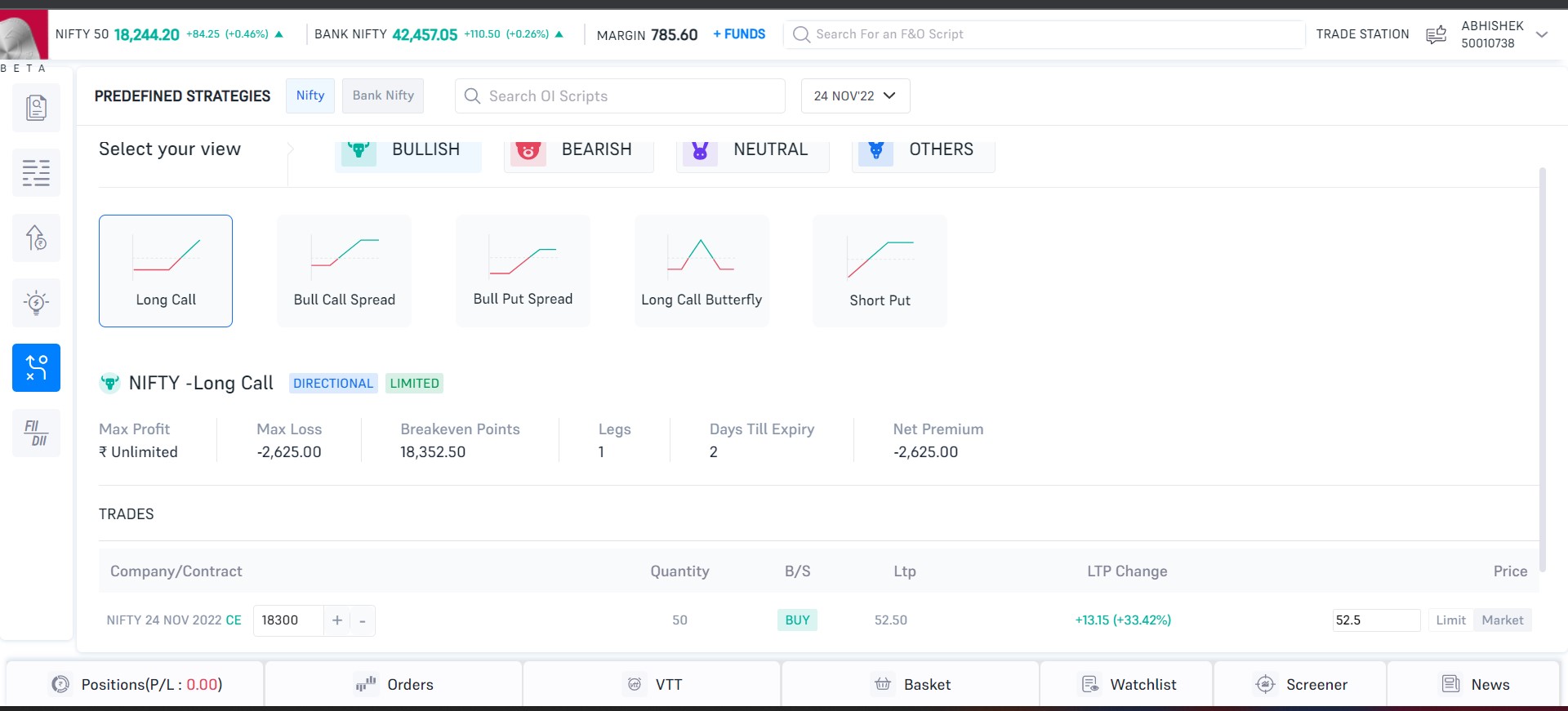
Task: Open the option chain list sidebar icon
Action: pos(36,173)
